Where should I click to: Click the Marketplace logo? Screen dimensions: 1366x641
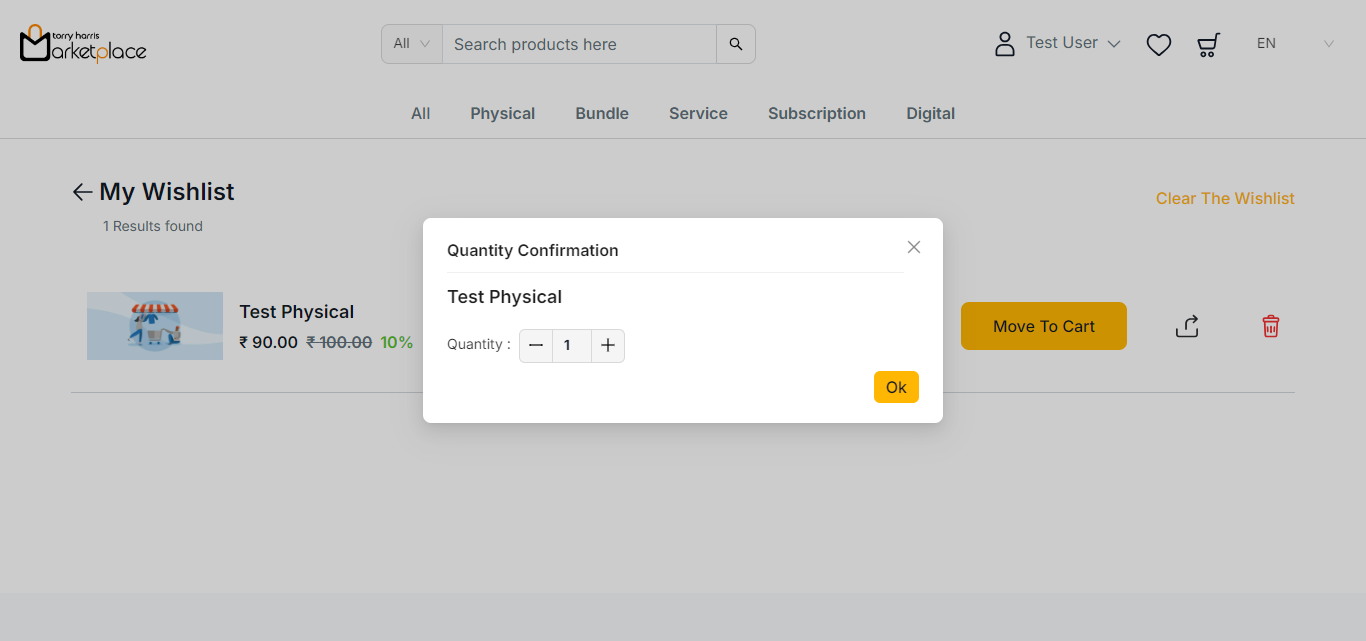pos(83,44)
